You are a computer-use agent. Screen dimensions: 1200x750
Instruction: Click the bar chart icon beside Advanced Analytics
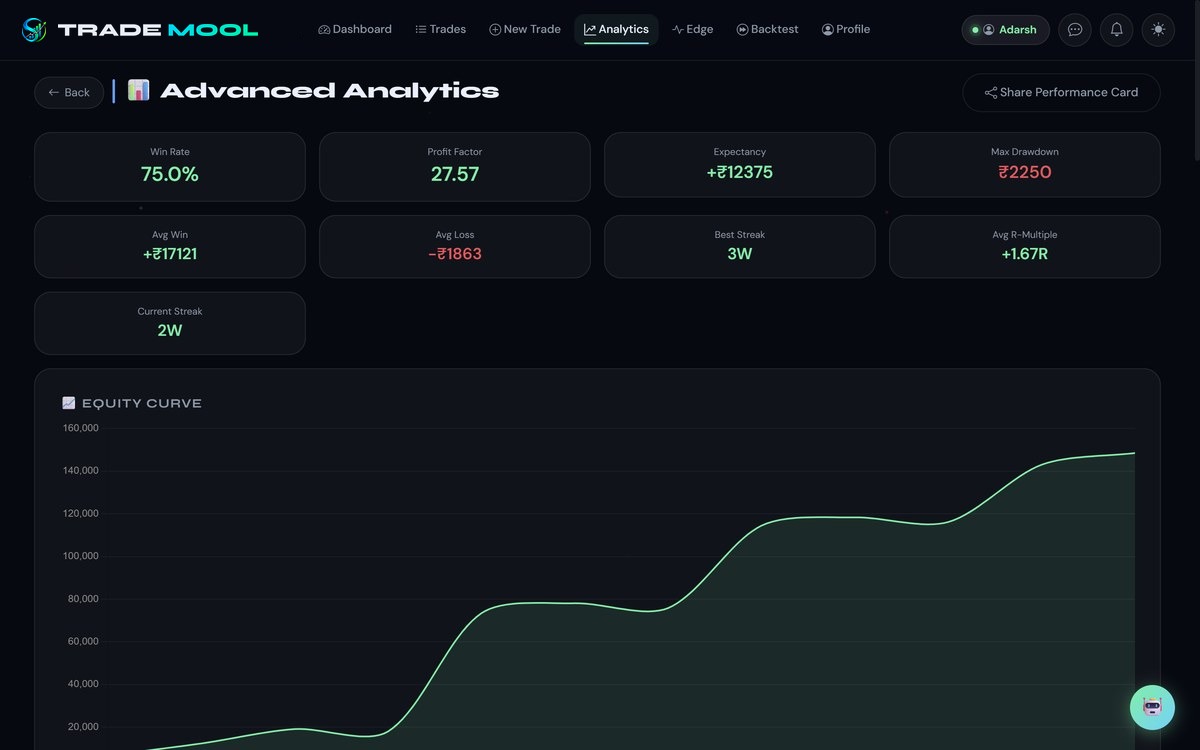coord(138,90)
